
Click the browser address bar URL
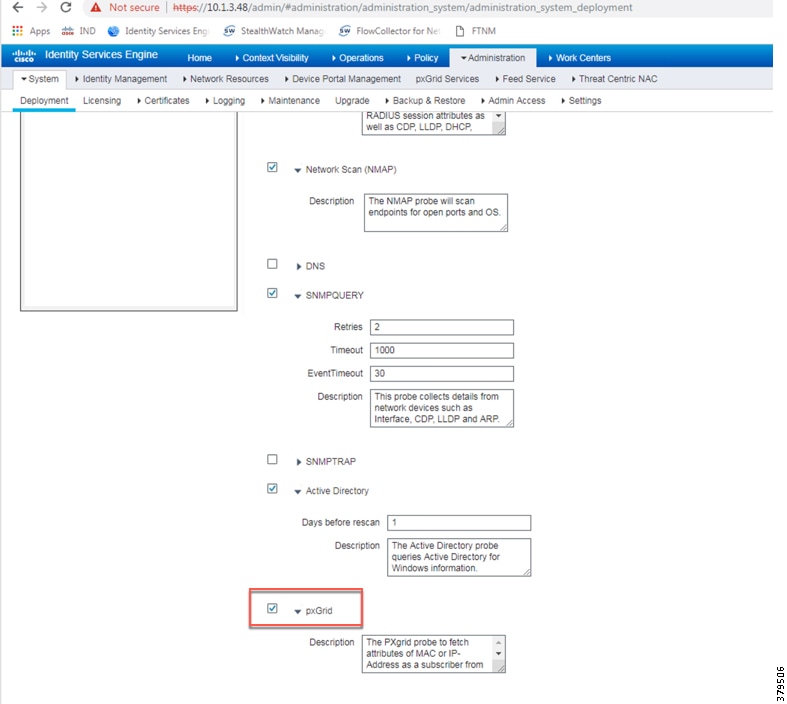[x=403, y=8]
